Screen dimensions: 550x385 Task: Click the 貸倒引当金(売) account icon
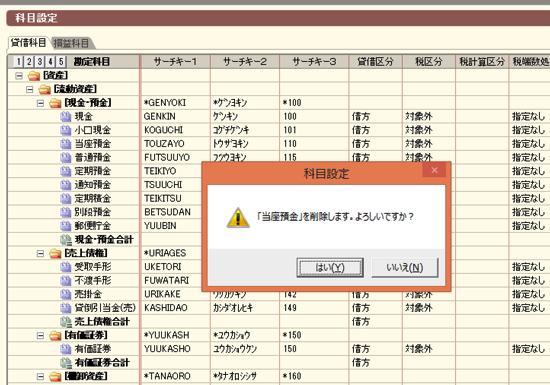pos(66,308)
